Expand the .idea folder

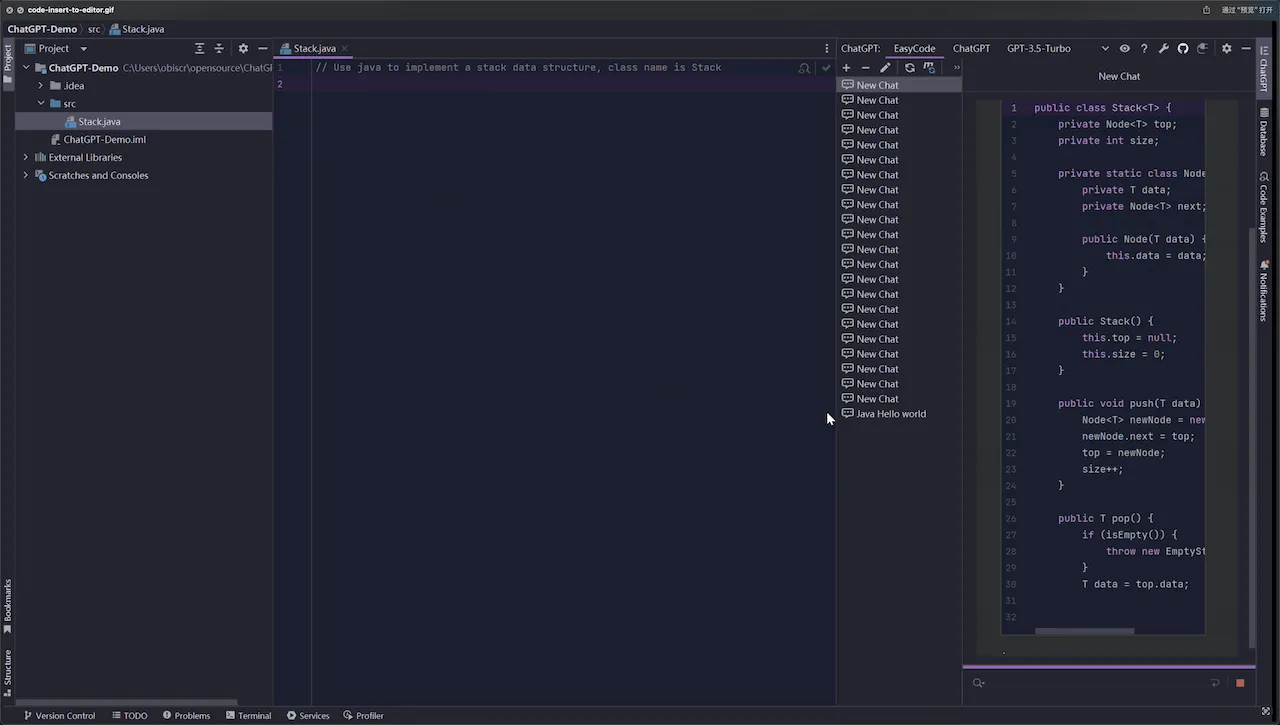click(x=40, y=86)
